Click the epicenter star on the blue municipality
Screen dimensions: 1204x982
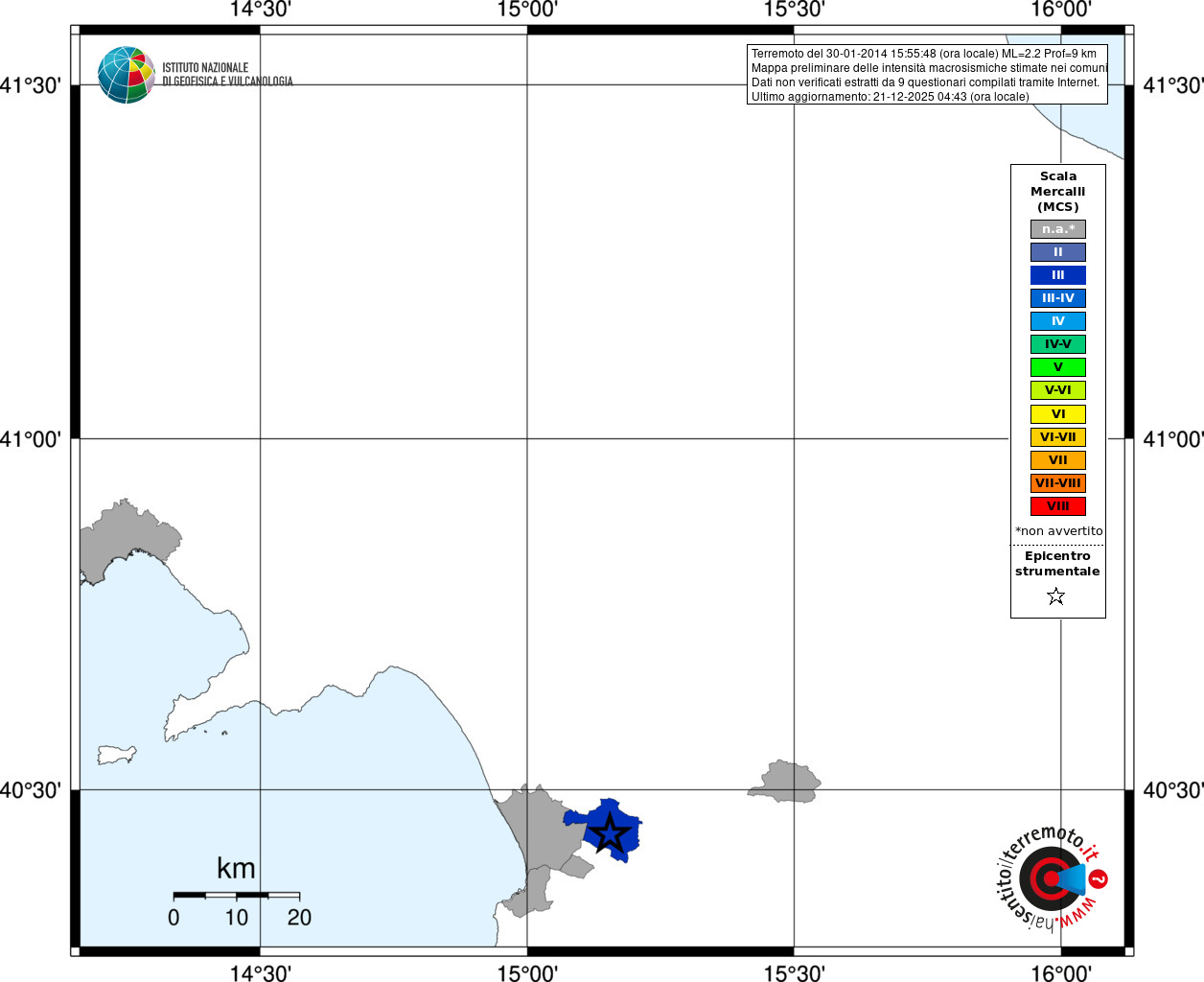(609, 832)
